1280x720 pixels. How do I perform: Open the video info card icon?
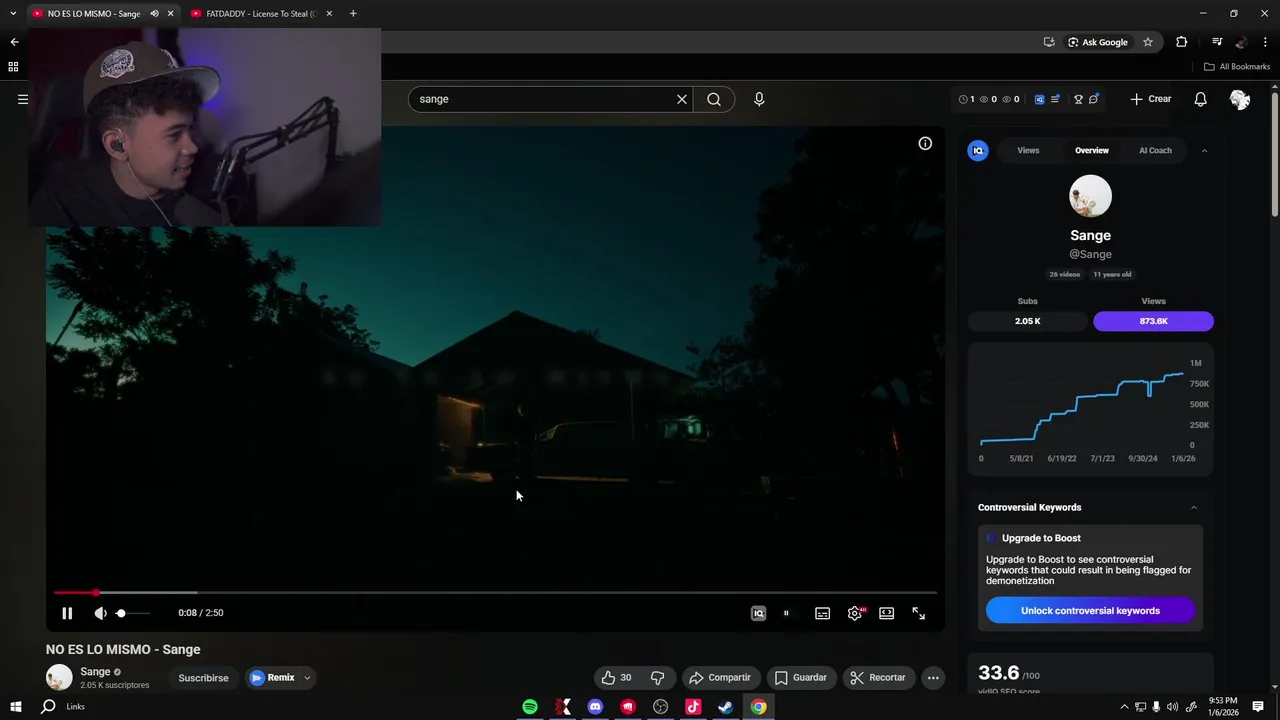coord(925,143)
